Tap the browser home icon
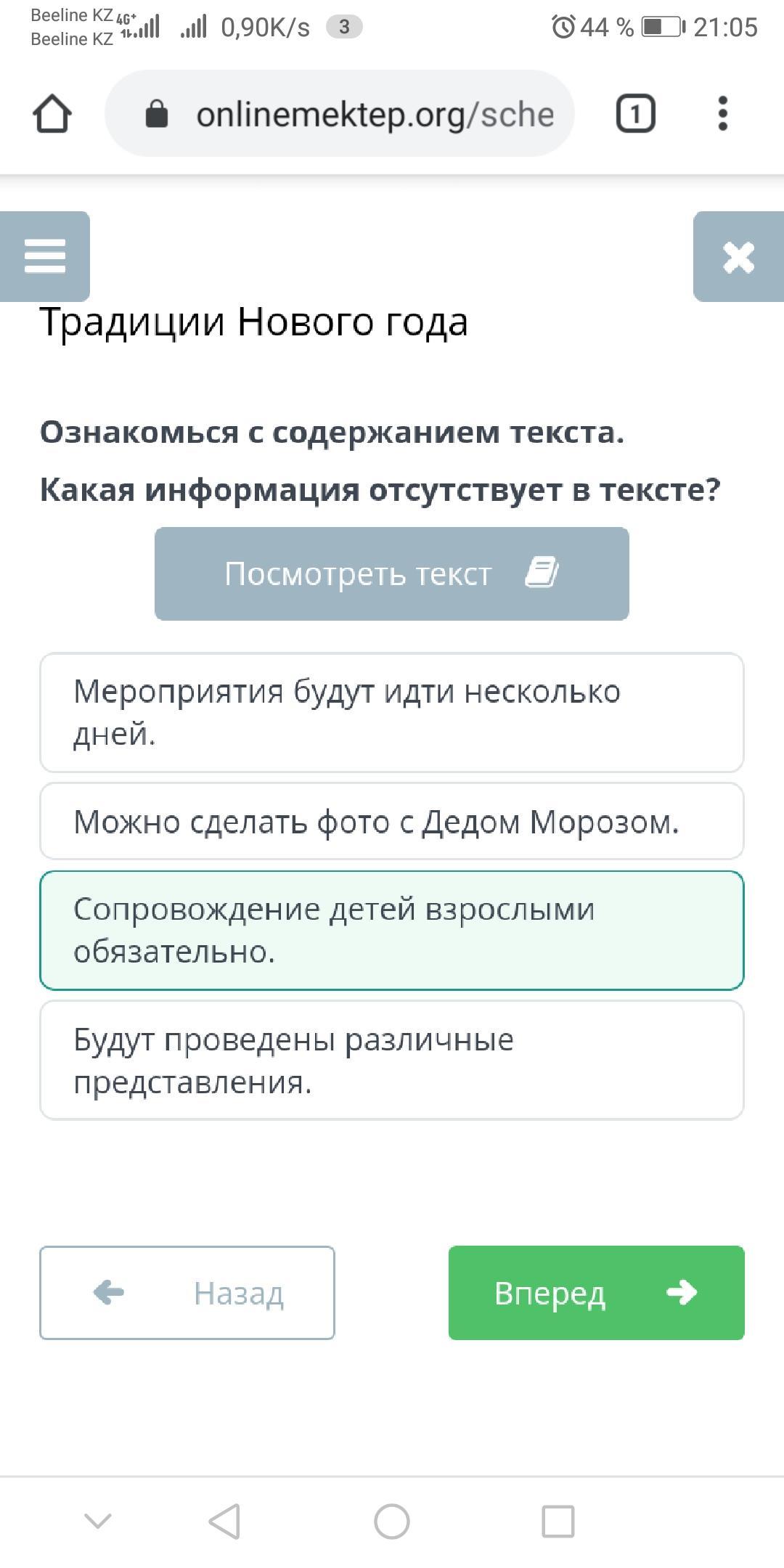The width and height of the screenshot is (784, 1568). (52, 114)
